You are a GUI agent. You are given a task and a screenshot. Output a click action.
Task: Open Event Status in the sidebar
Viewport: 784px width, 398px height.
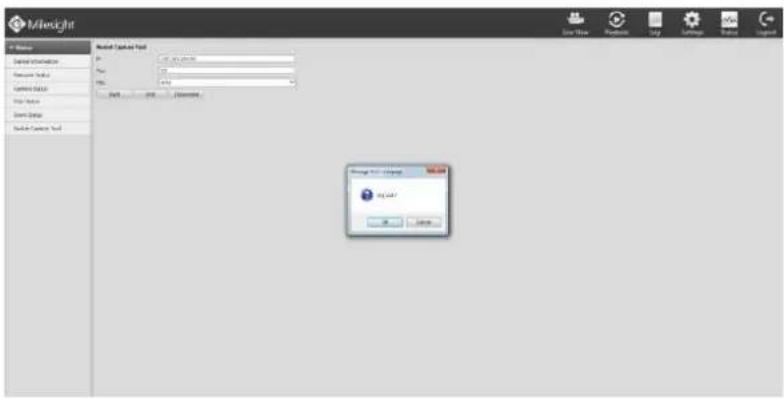[x=48, y=115]
